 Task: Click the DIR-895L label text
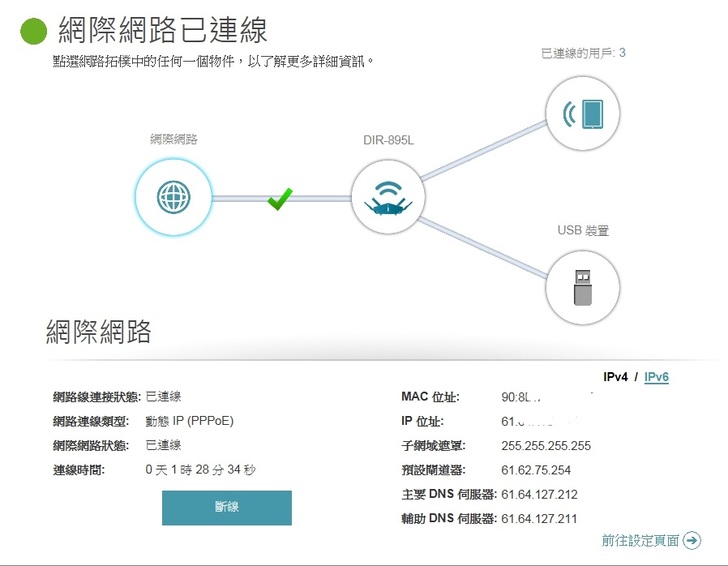(x=388, y=140)
